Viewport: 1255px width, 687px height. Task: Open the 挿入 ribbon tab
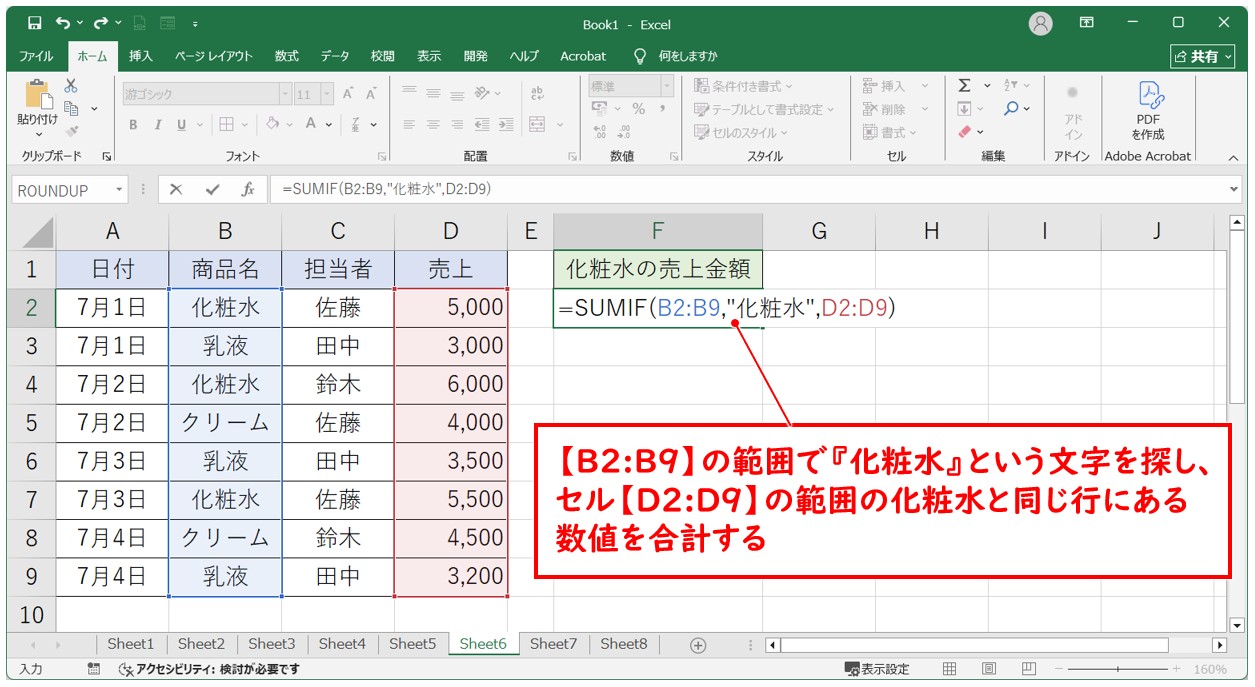(x=141, y=56)
